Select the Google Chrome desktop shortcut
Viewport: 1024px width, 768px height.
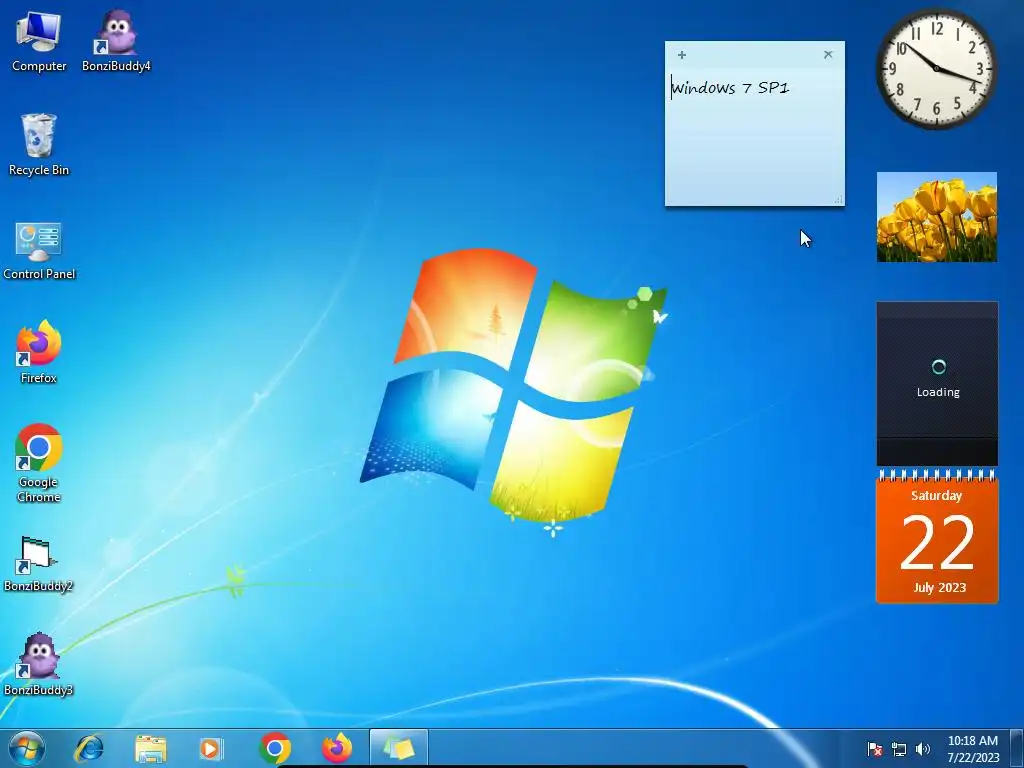coord(39,462)
